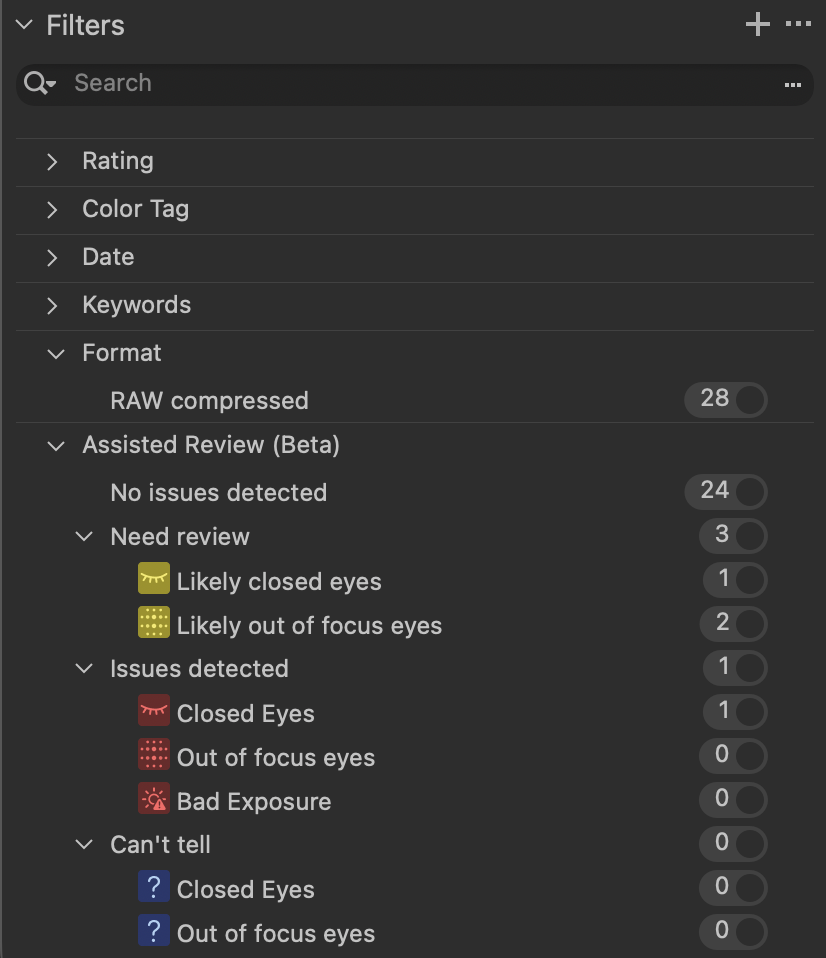This screenshot has width=826, height=958.
Task: Click the blue question mark Closed Eyes icon
Action: [x=154, y=886]
